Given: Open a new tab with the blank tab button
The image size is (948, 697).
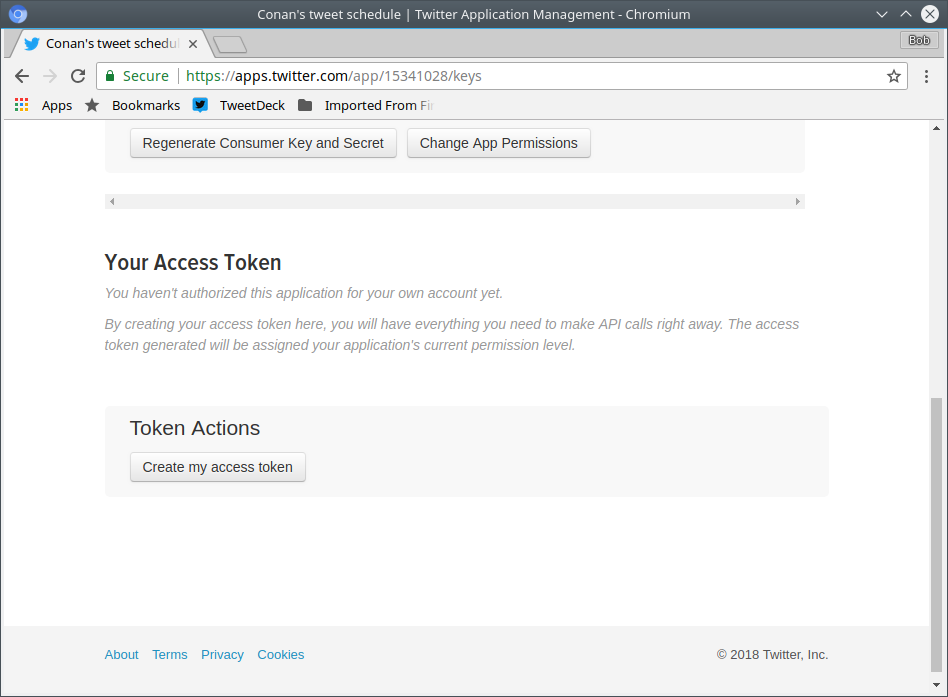Looking at the screenshot, I should point(230,45).
